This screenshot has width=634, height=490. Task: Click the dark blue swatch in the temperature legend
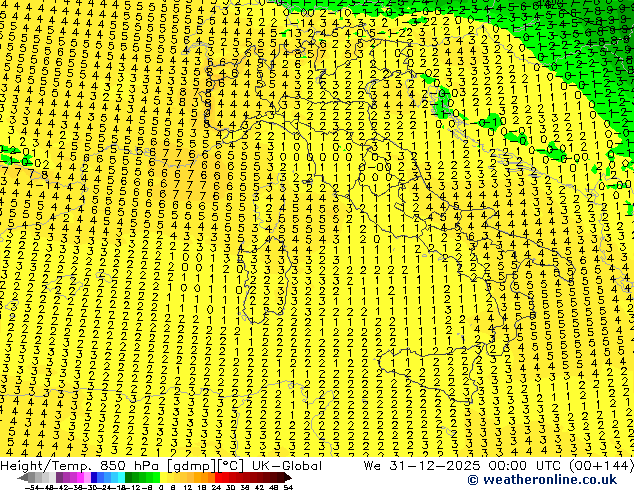[x=94, y=477]
